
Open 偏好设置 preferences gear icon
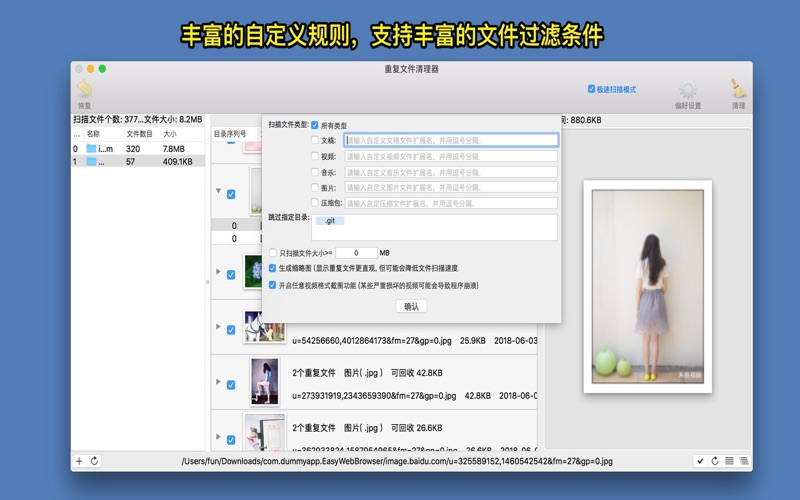pyautogui.click(x=688, y=89)
